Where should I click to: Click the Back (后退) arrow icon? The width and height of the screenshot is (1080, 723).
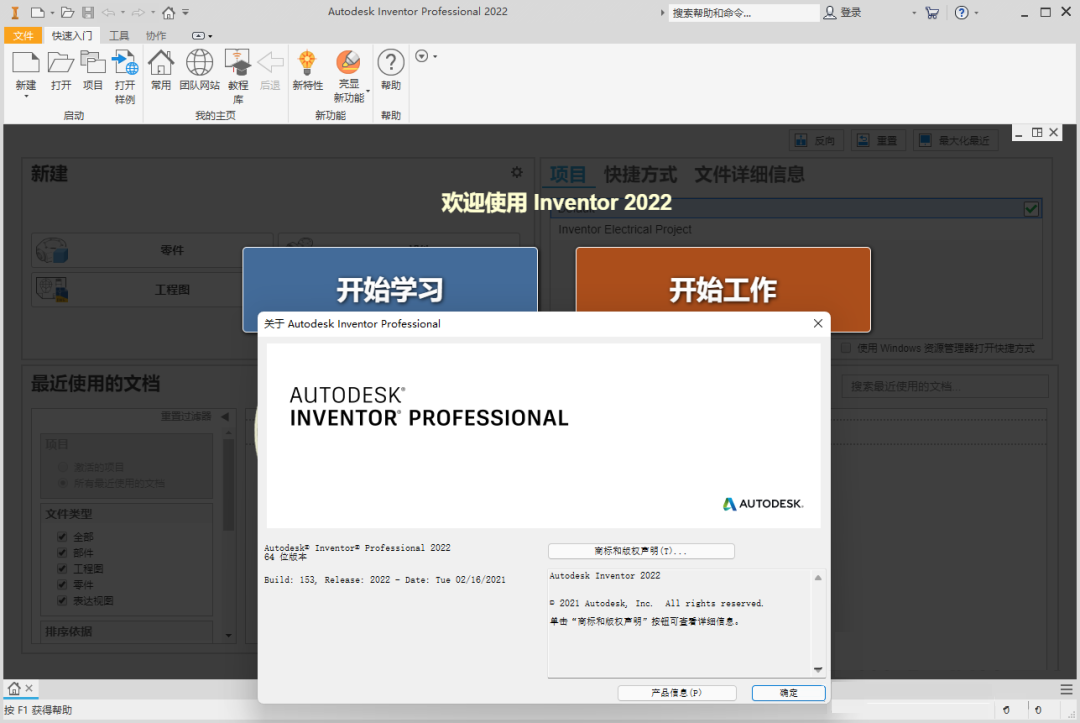click(270, 63)
